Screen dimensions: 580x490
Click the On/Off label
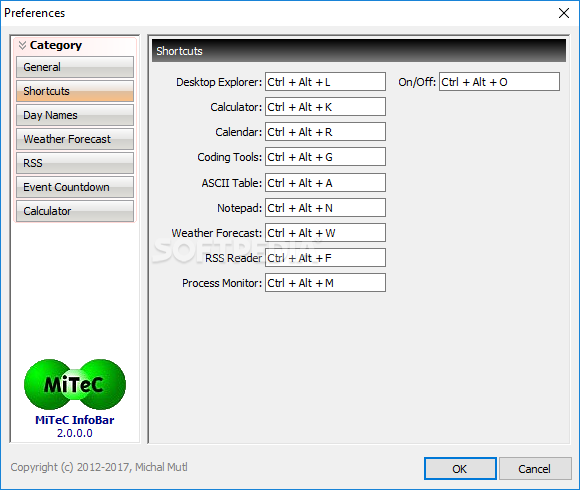point(417,82)
